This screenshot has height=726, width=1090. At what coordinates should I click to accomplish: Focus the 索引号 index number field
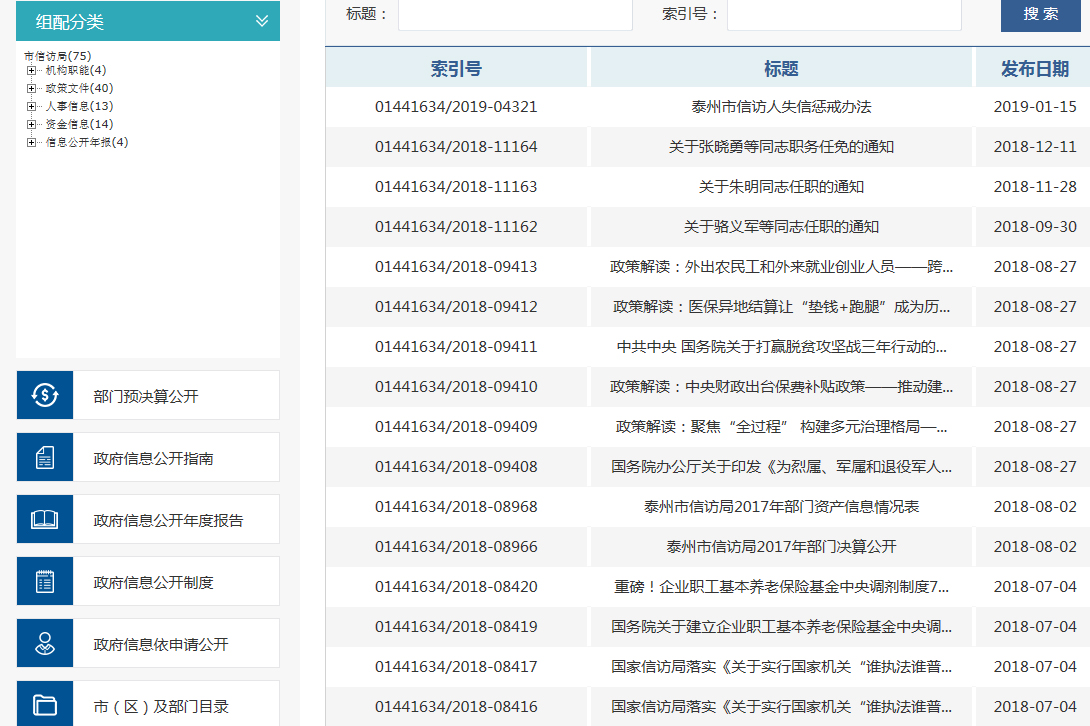point(843,14)
